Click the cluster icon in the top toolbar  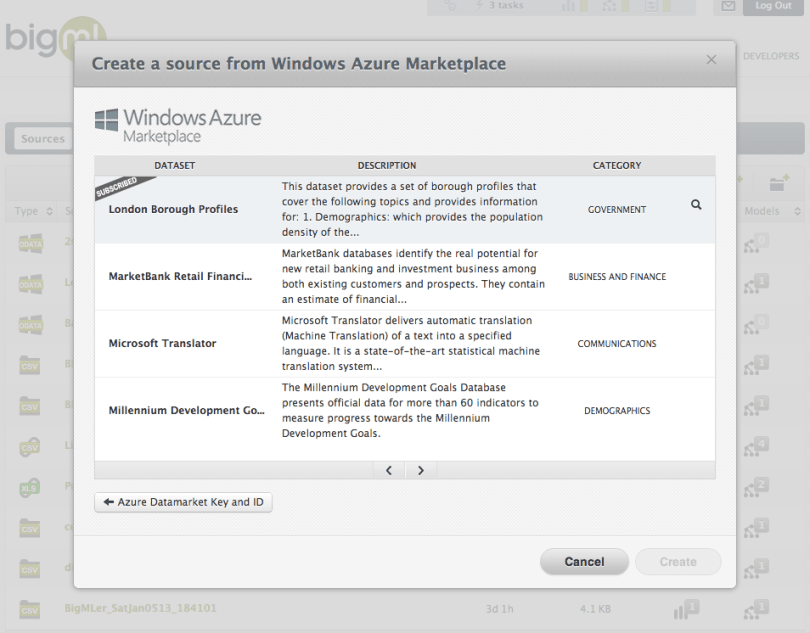[x=608, y=6]
